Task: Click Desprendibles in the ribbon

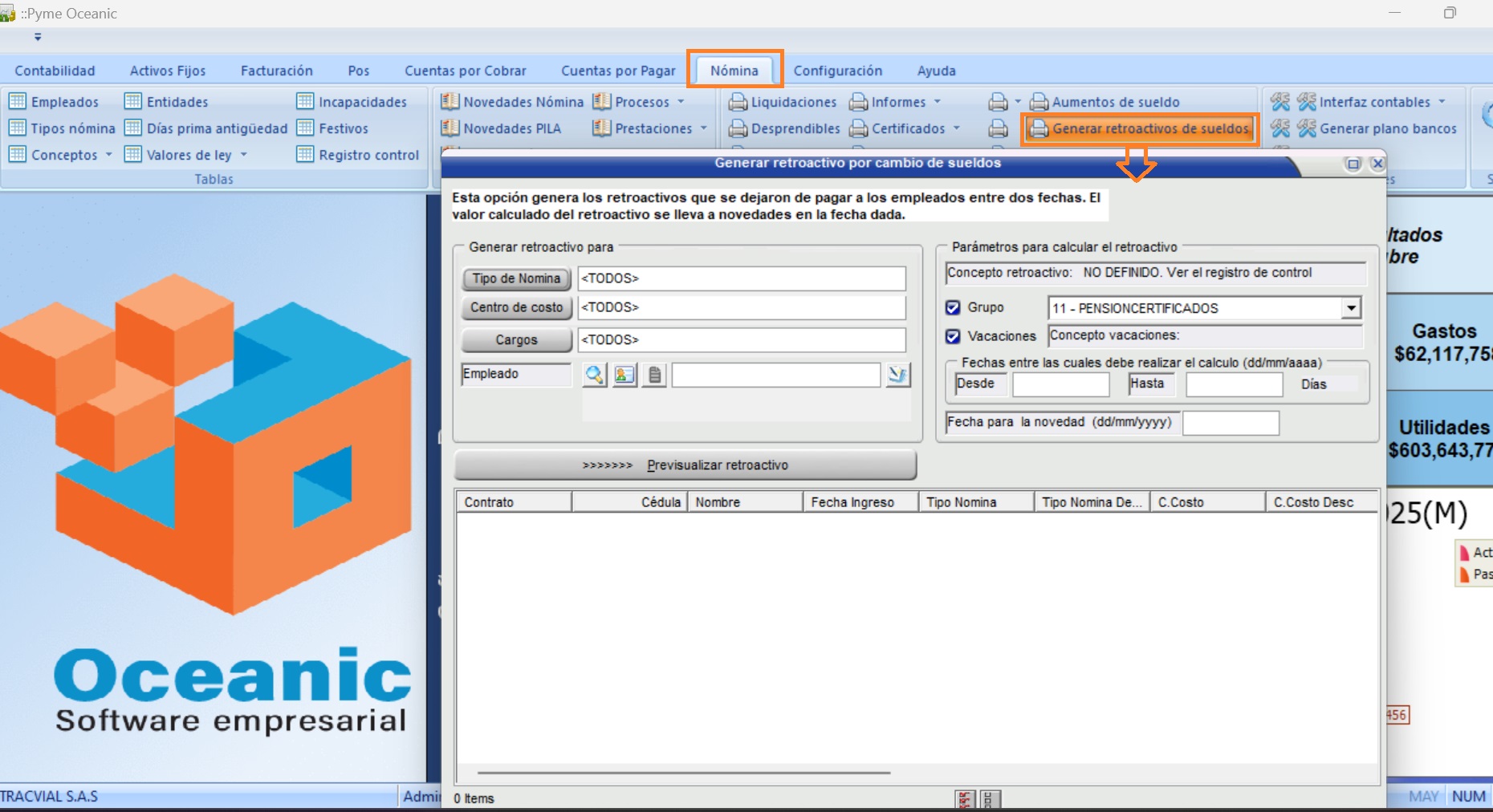Action: pos(795,128)
